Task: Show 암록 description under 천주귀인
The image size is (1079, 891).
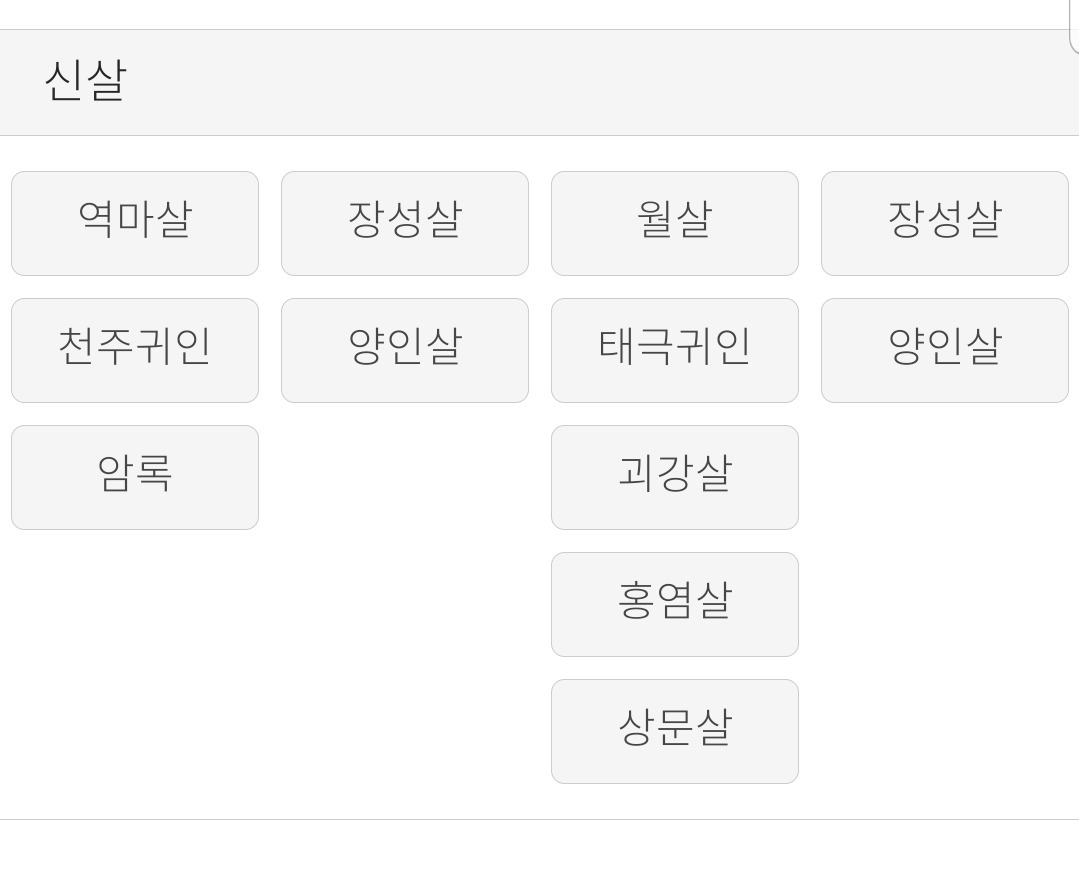Action: tap(135, 477)
